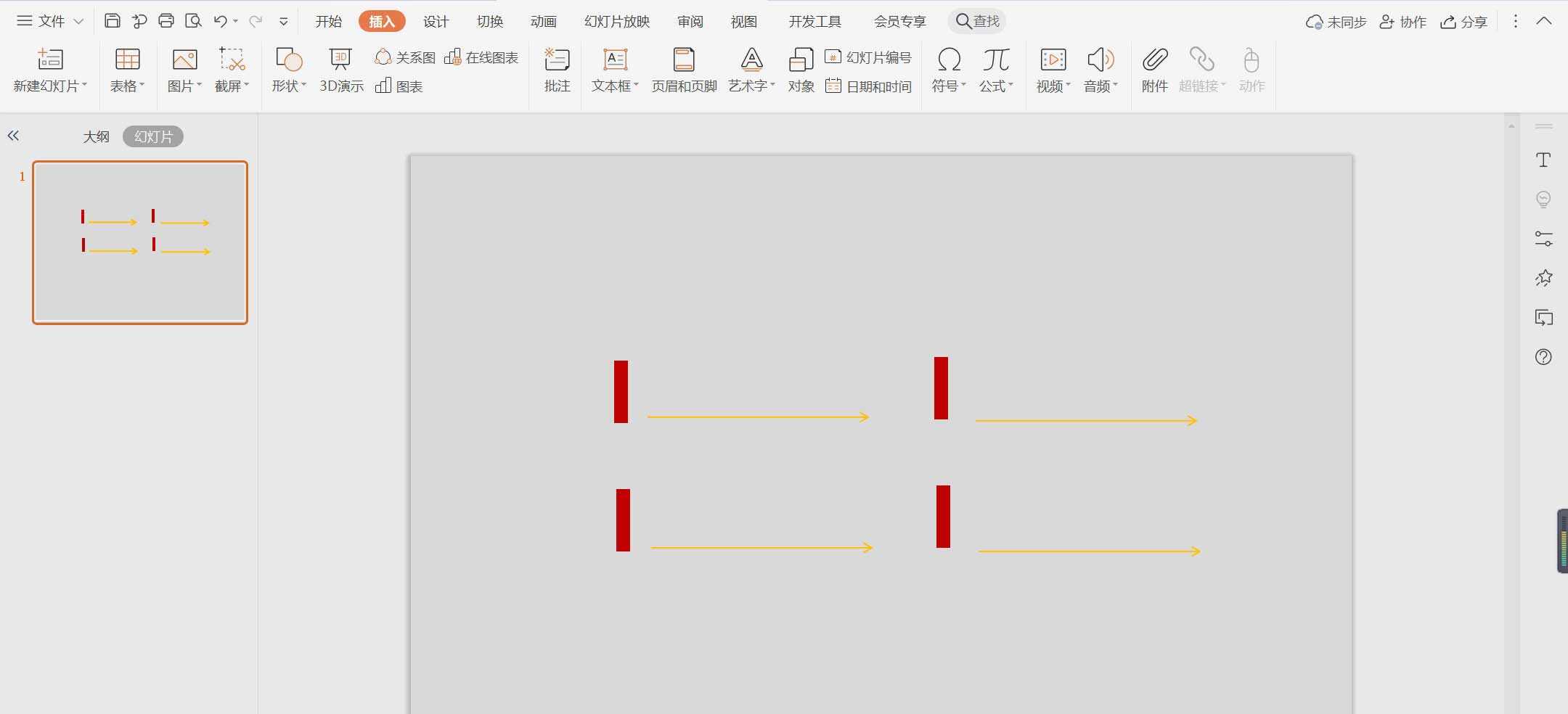Expand the 新建幻灯片 dropdown arrow
The image size is (1568, 714).
tap(84, 85)
